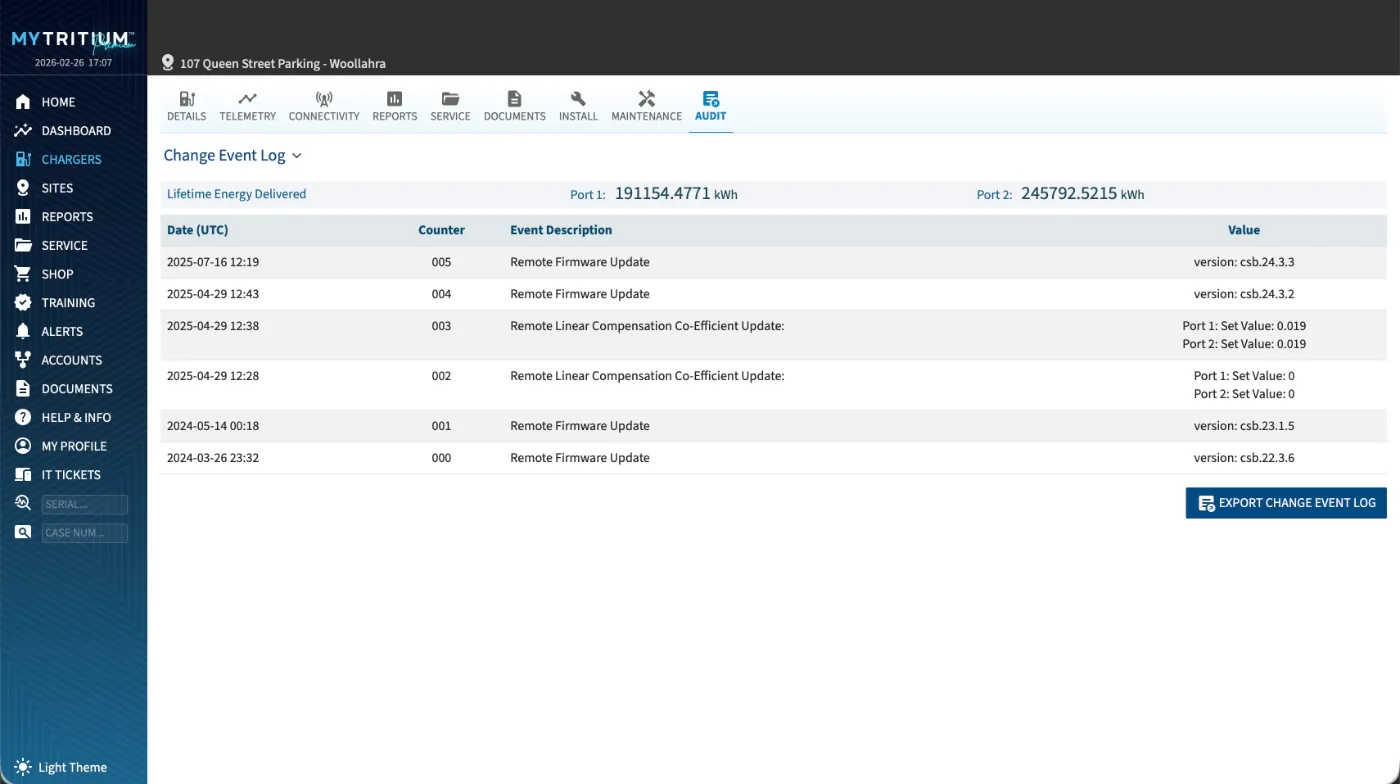This screenshot has height=784, width=1400.
Task: Select the 2024-03-26 23:32 date cell
Action: (213, 458)
